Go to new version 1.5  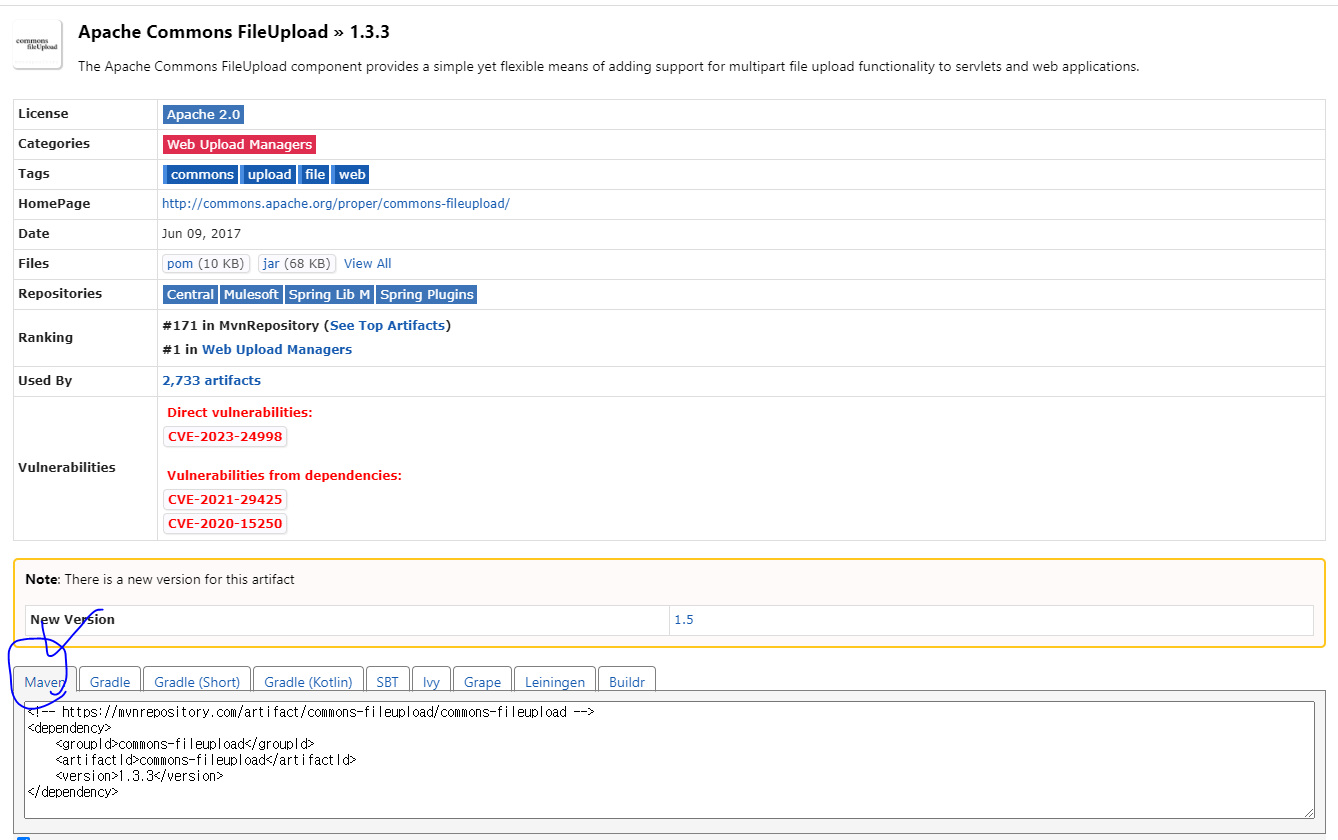click(x=683, y=620)
